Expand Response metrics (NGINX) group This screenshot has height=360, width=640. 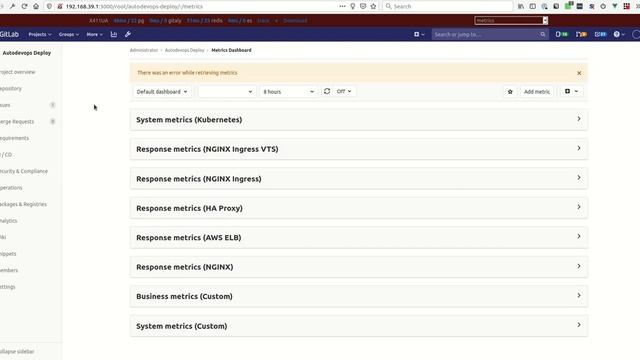click(359, 267)
